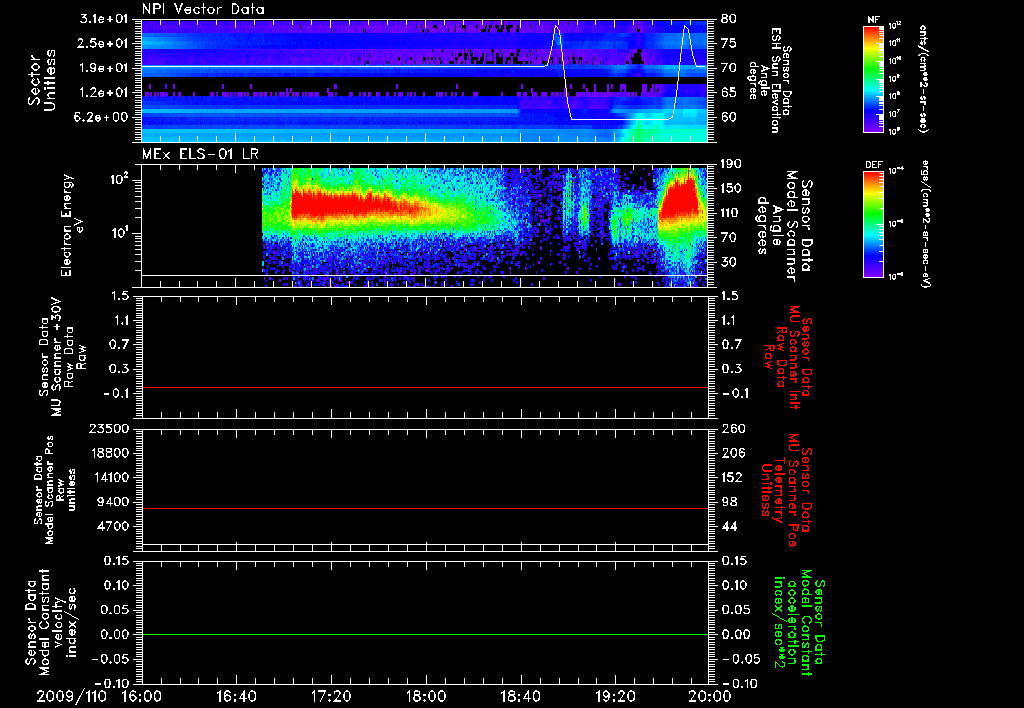Click the "Sector Unitless" axis label

click(x=42, y=80)
